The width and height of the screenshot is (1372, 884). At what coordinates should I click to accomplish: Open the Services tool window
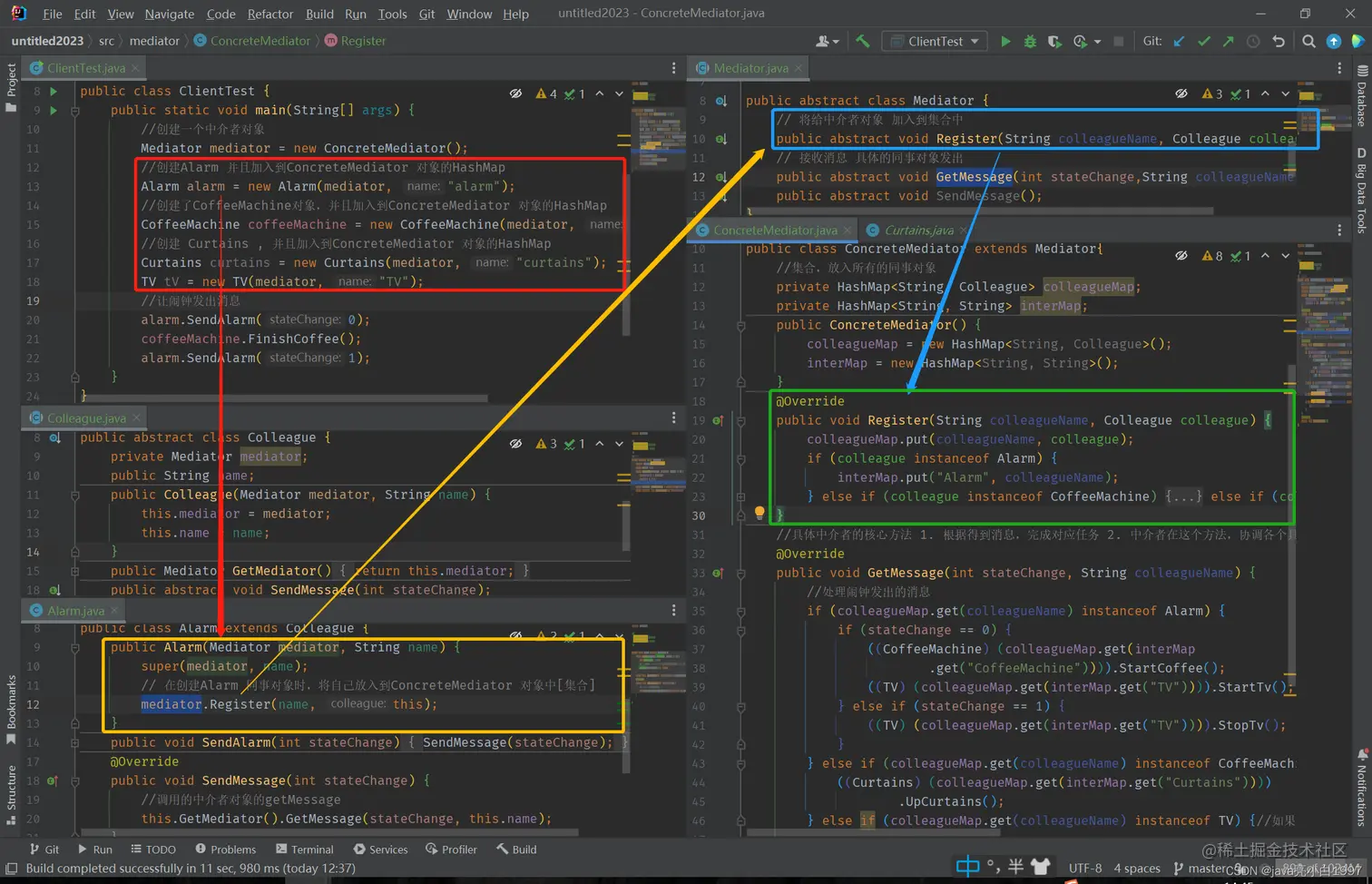point(381,850)
